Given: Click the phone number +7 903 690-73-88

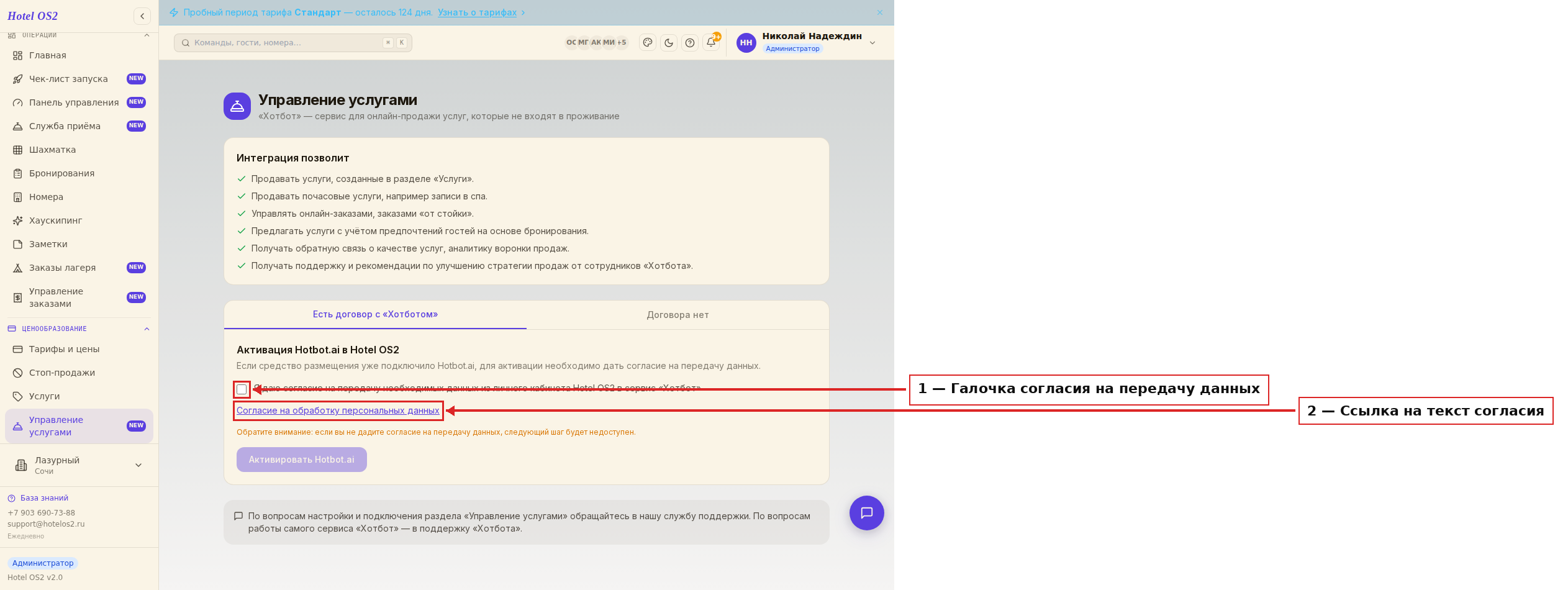Looking at the screenshot, I should [41, 513].
